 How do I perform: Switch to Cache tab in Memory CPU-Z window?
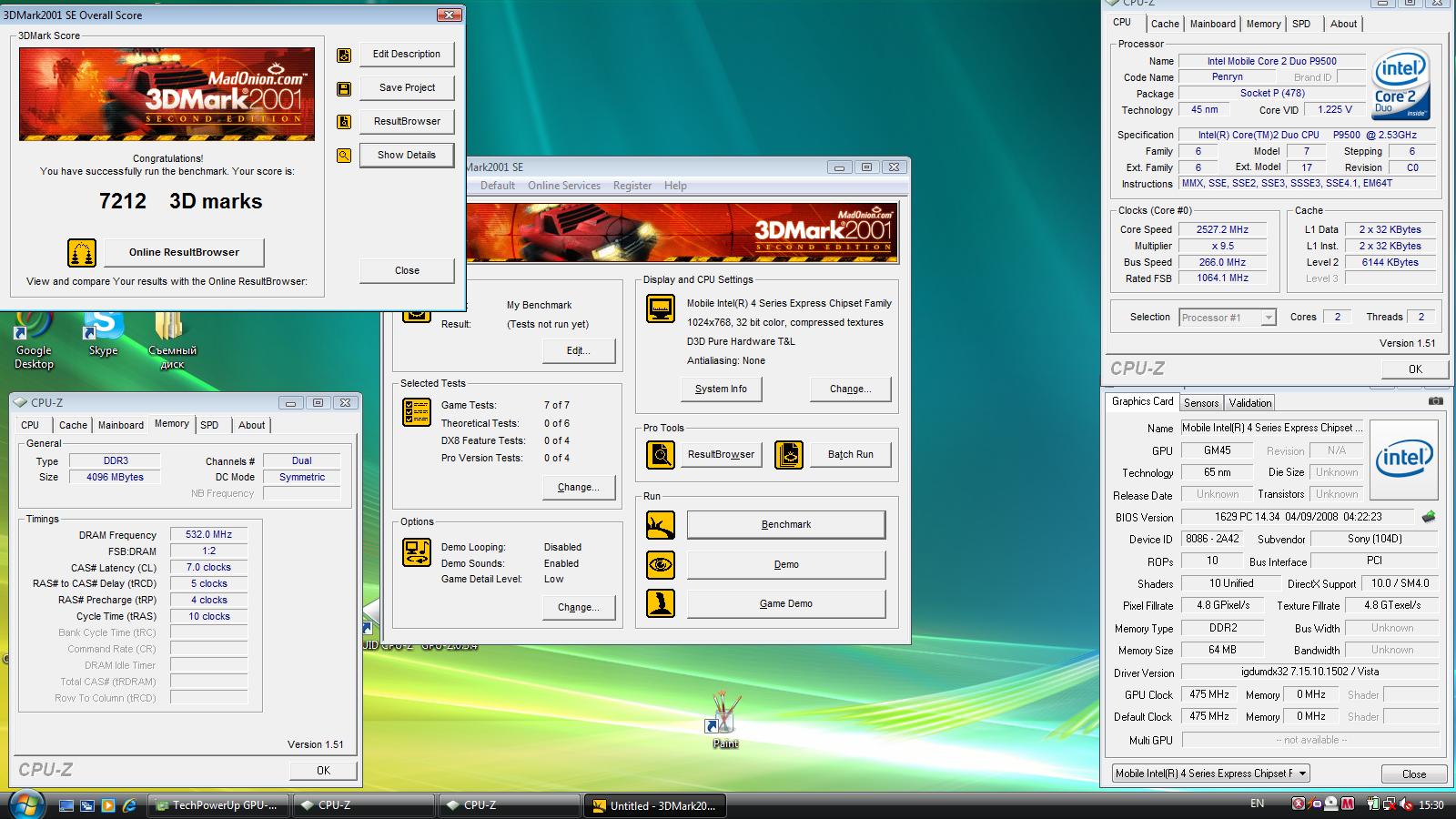click(73, 425)
